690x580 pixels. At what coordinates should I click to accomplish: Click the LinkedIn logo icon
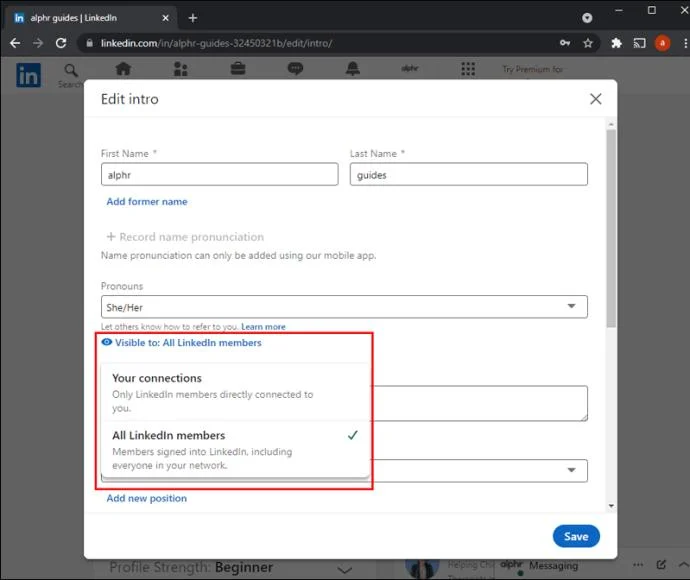click(x=29, y=75)
